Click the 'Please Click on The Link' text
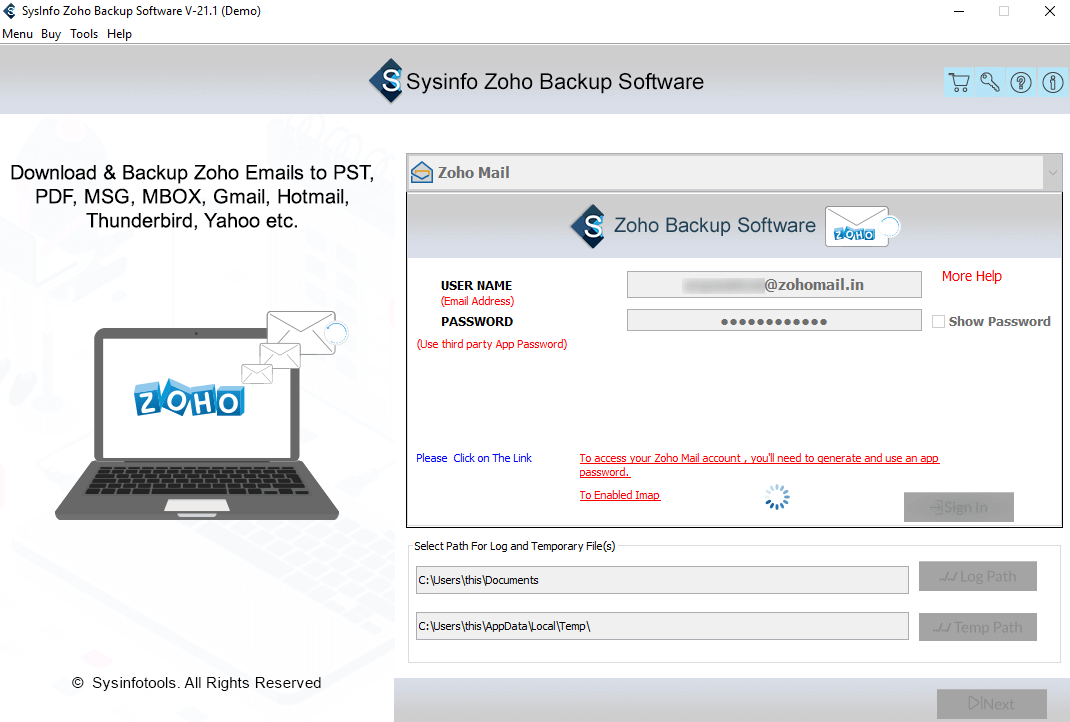The width and height of the screenshot is (1070, 722). [474, 458]
